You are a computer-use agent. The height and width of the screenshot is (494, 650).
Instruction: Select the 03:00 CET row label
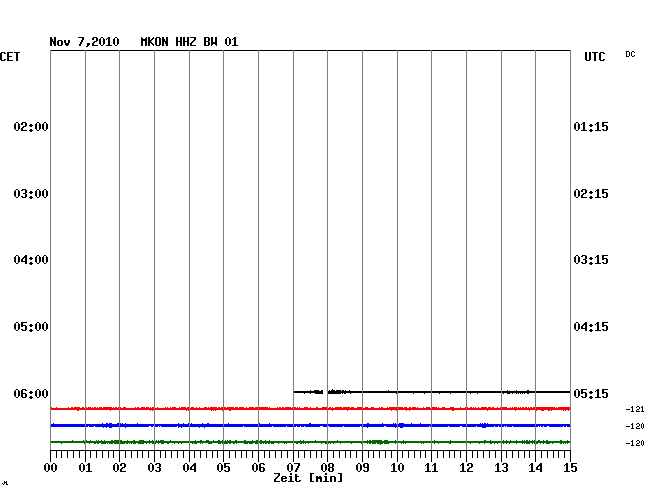click(x=31, y=194)
